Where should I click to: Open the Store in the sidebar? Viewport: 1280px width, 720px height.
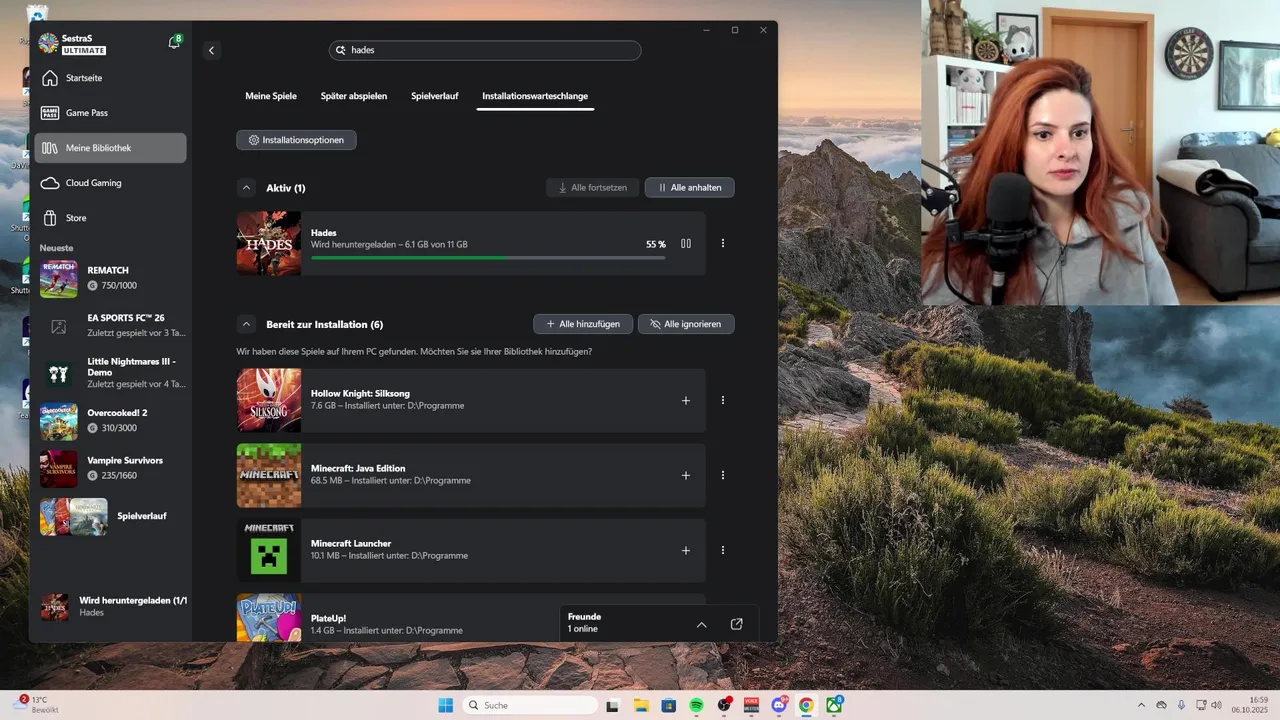110,218
